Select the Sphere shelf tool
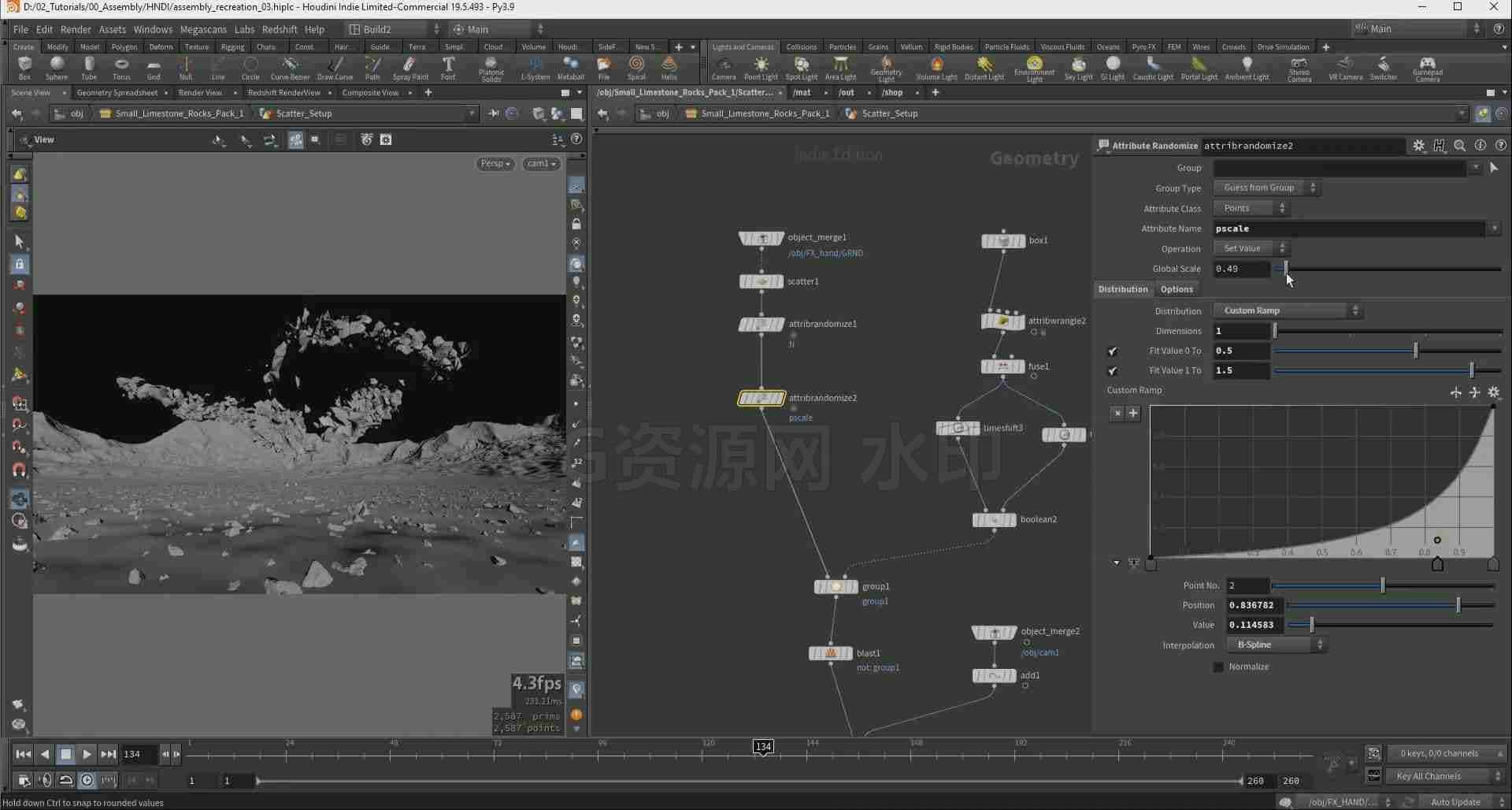 pos(57,68)
